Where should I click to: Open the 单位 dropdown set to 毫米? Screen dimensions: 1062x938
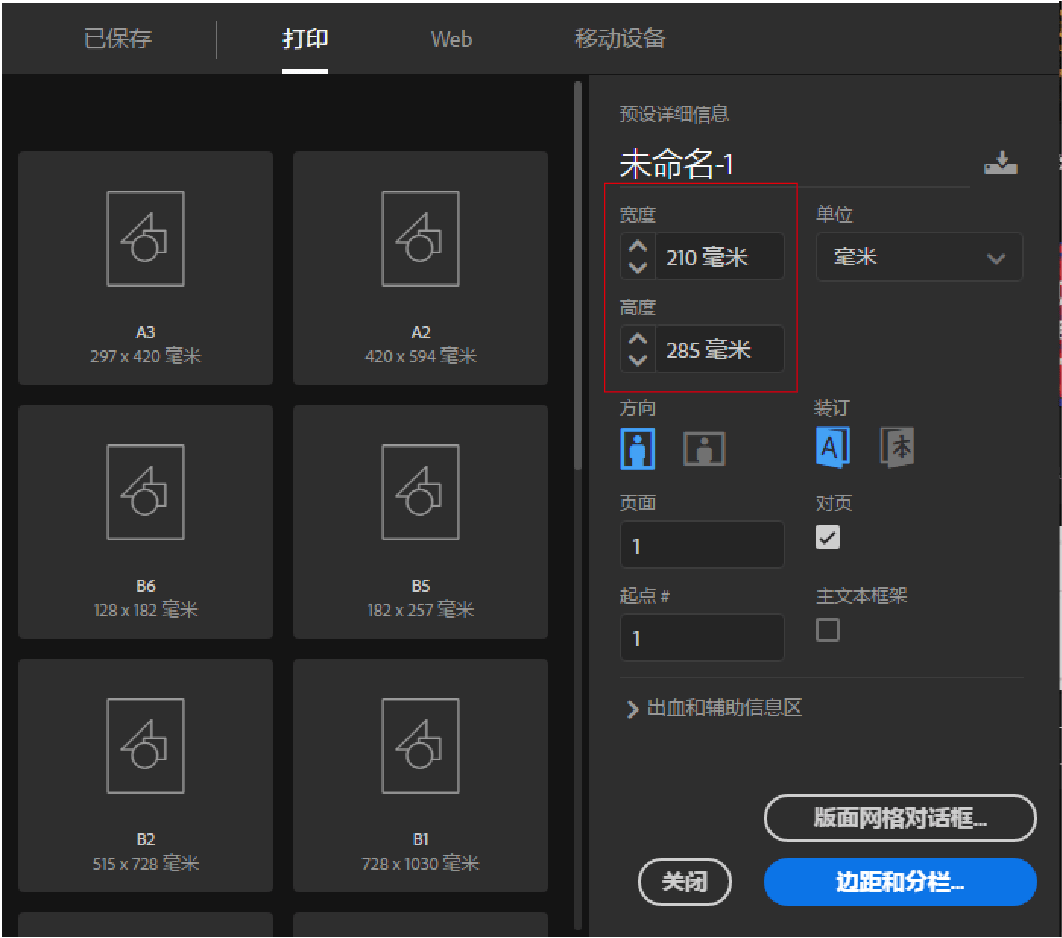(x=919, y=257)
